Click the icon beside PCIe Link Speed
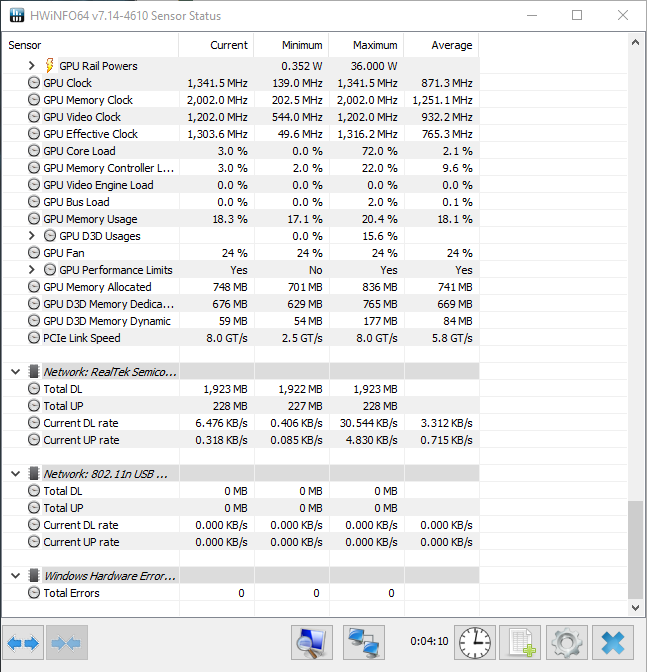 point(34,338)
